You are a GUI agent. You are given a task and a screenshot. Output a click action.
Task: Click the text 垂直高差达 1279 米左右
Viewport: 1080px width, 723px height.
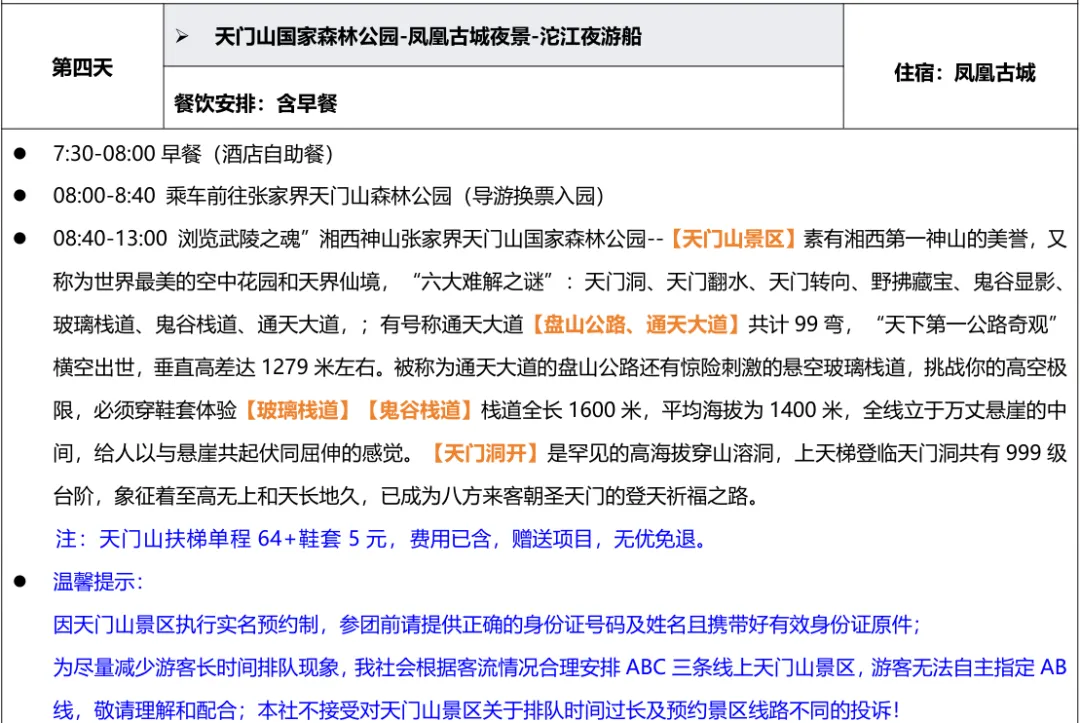(x=264, y=368)
